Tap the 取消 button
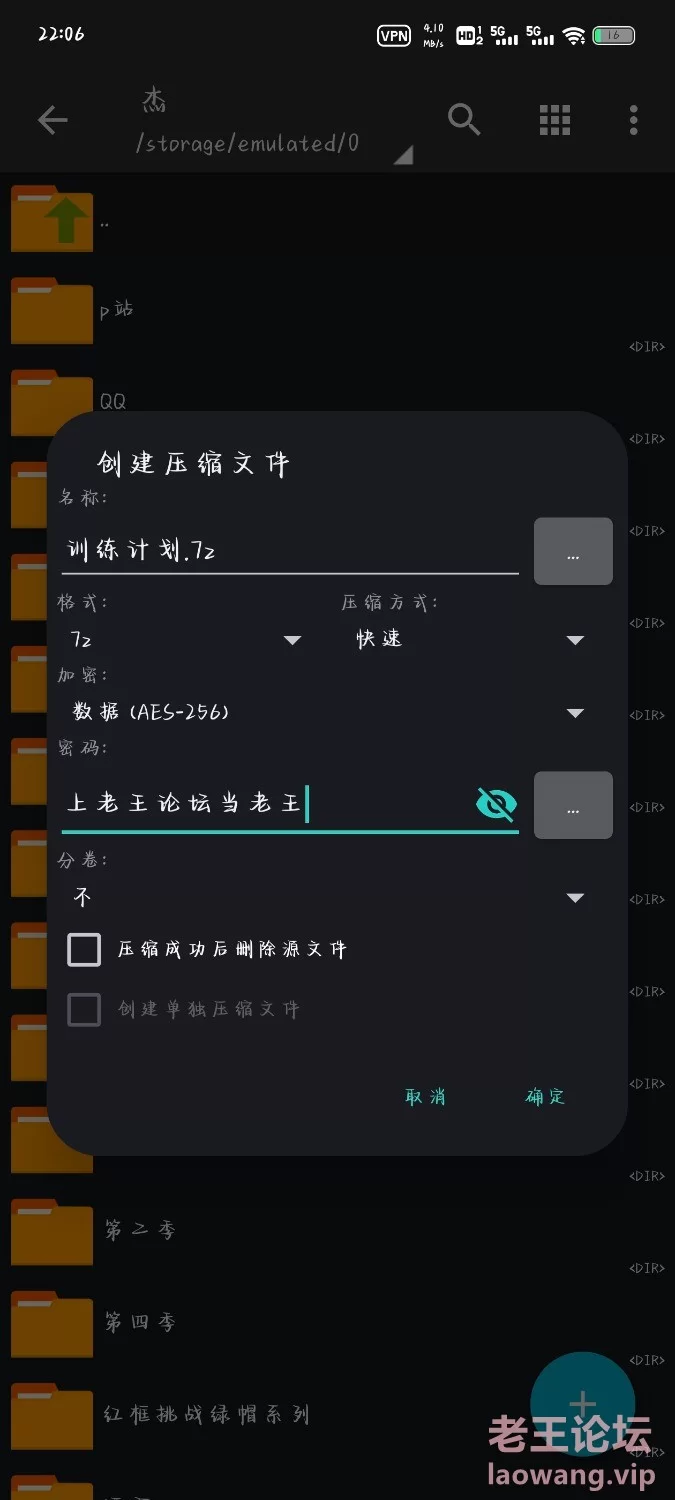Image resolution: width=675 pixels, height=1500 pixels. click(x=425, y=1096)
